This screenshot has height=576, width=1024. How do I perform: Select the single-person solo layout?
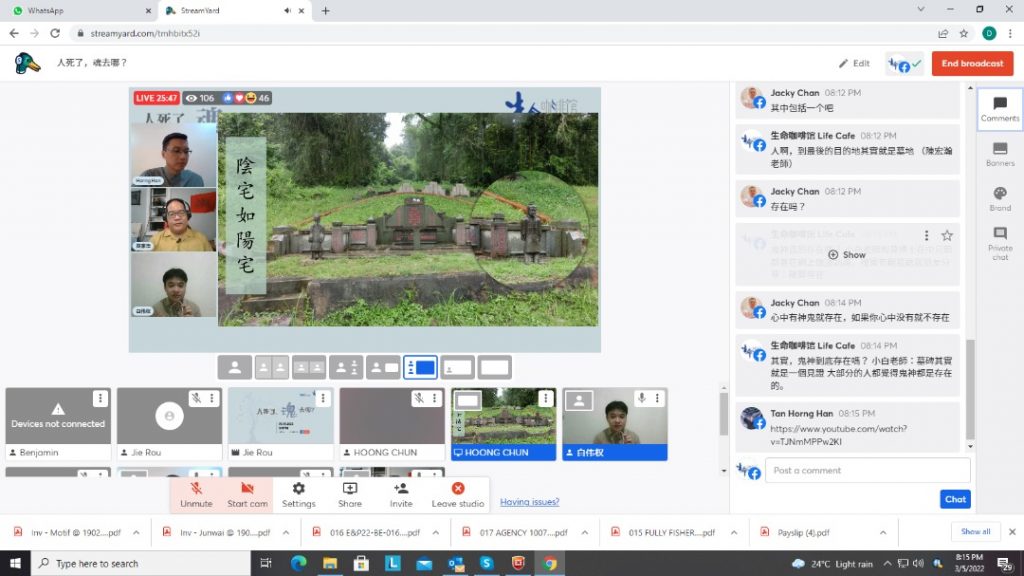[x=235, y=367]
